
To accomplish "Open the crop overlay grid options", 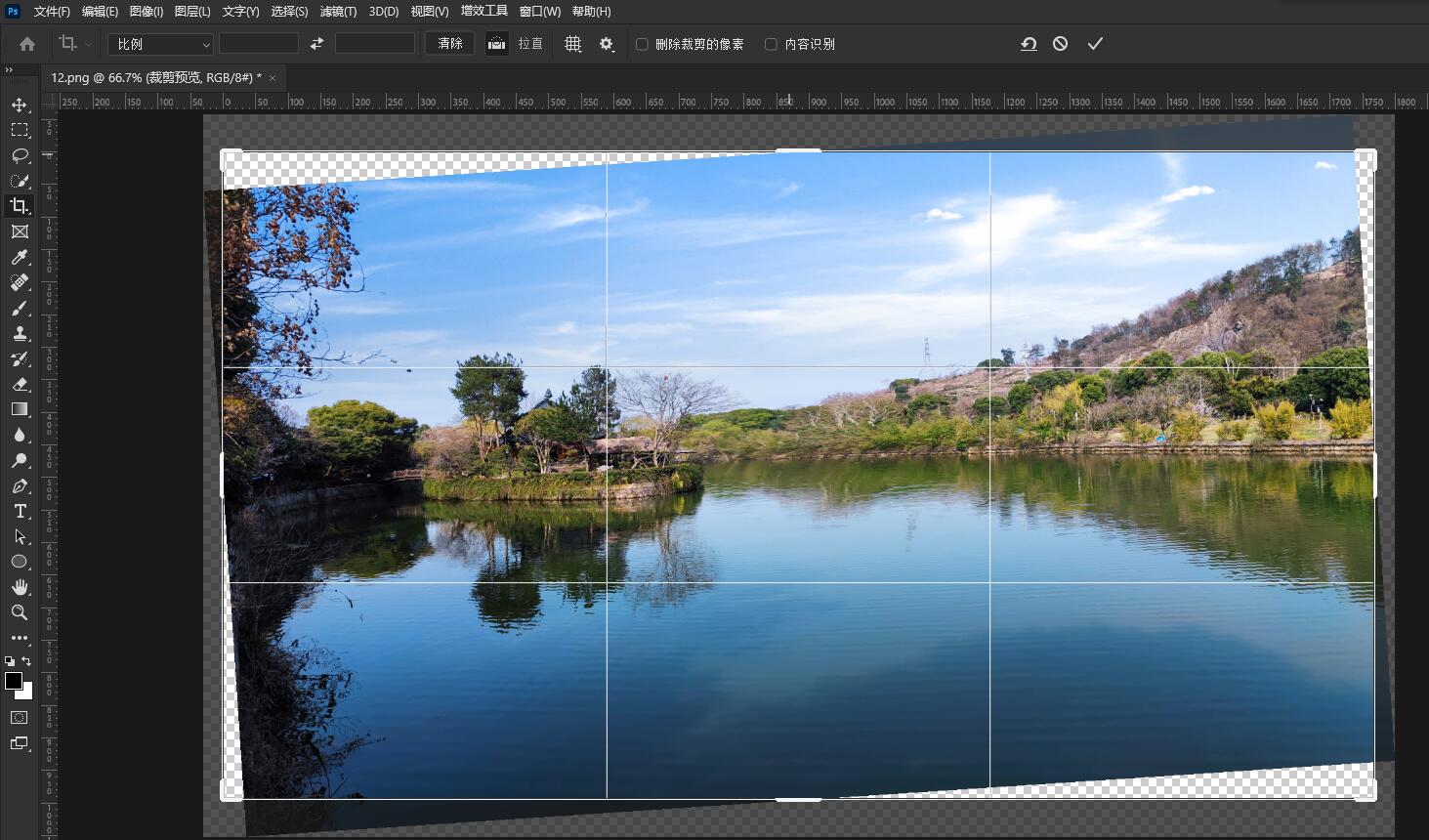I will [x=573, y=44].
